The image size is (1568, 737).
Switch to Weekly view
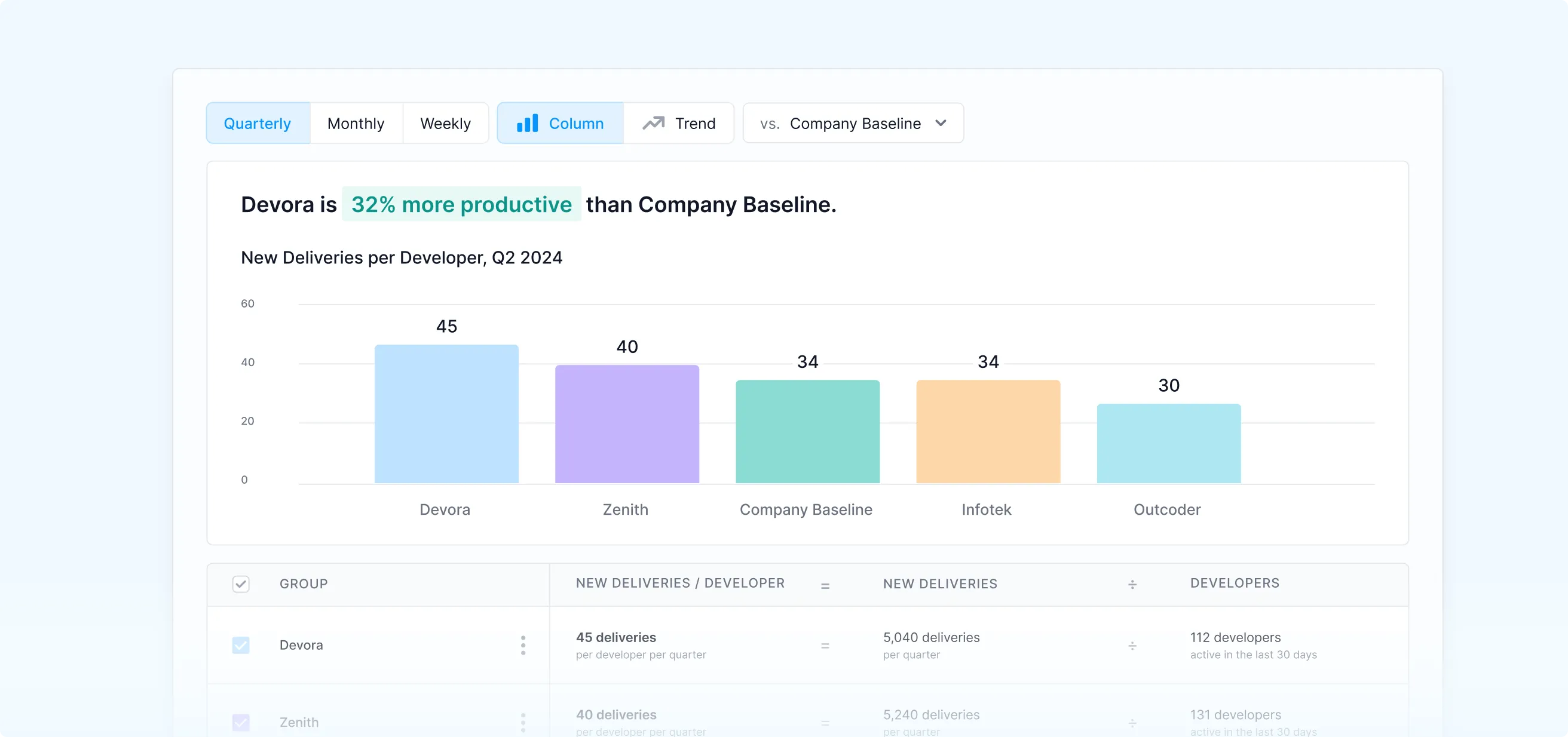tap(446, 123)
